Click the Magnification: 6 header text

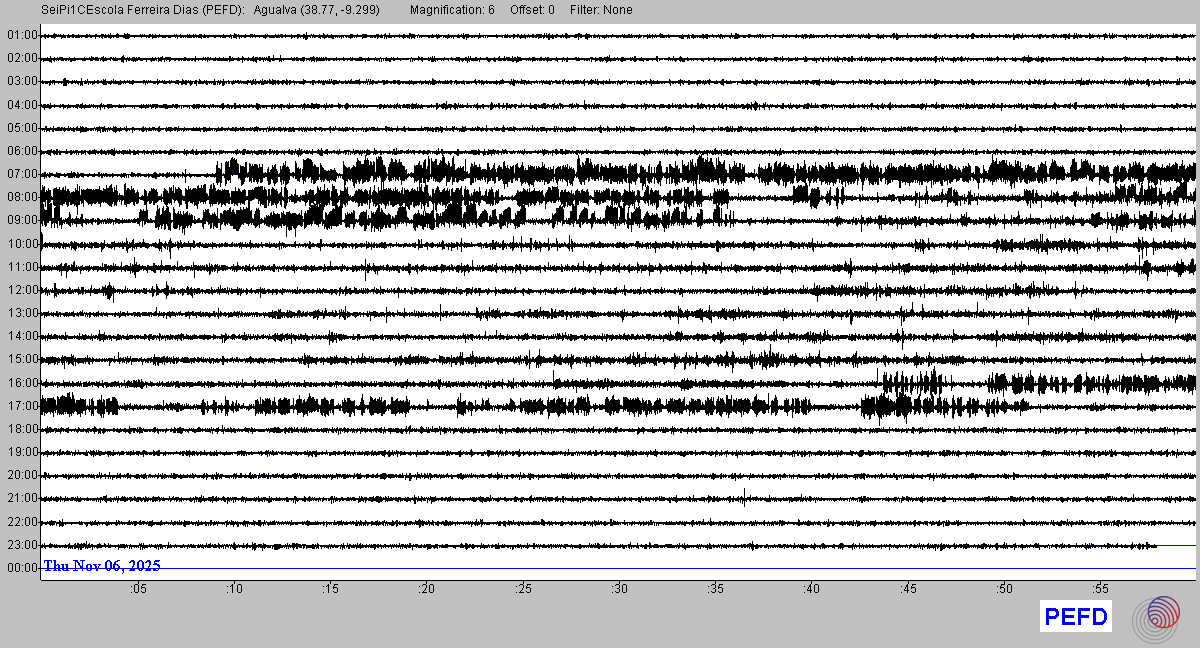pos(452,10)
